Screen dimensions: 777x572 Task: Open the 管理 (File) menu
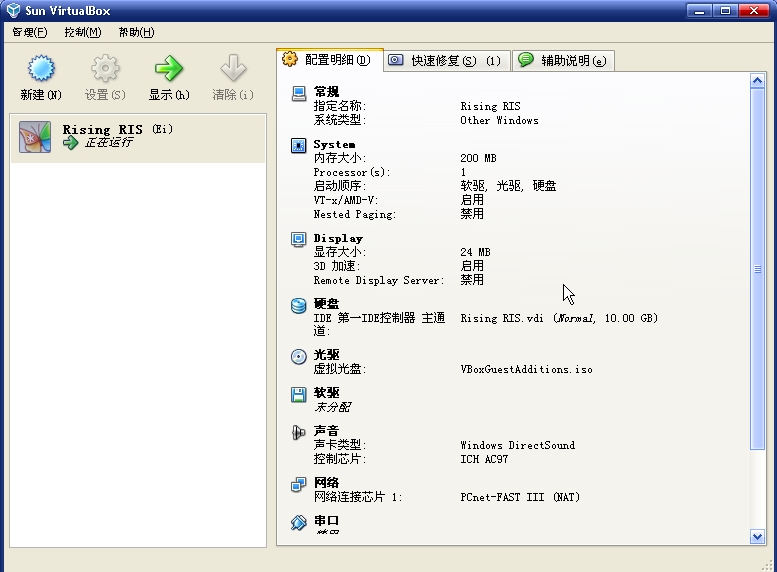coord(30,32)
